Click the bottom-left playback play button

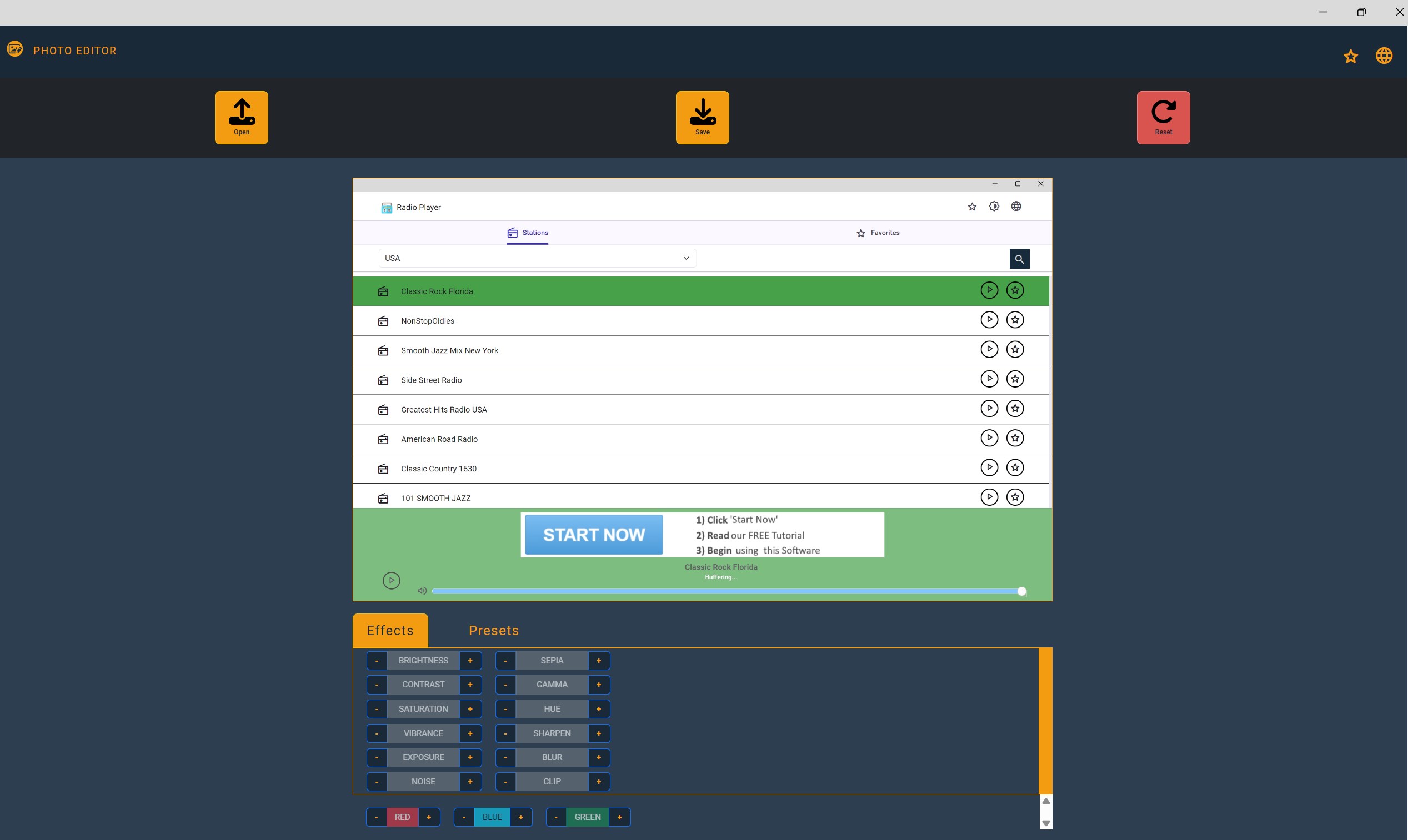(391, 580)
